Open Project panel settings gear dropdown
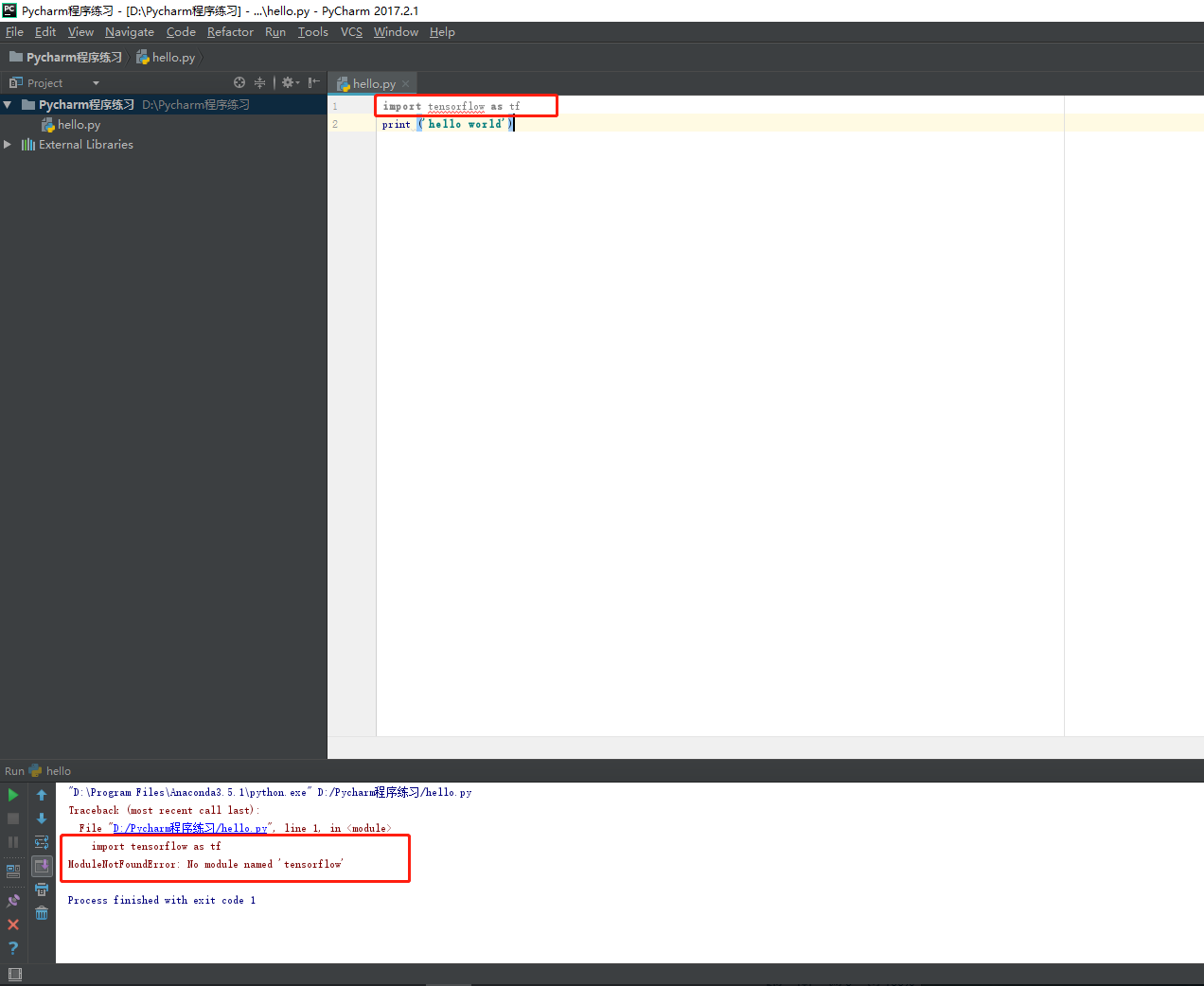 (x=287, y=82)
